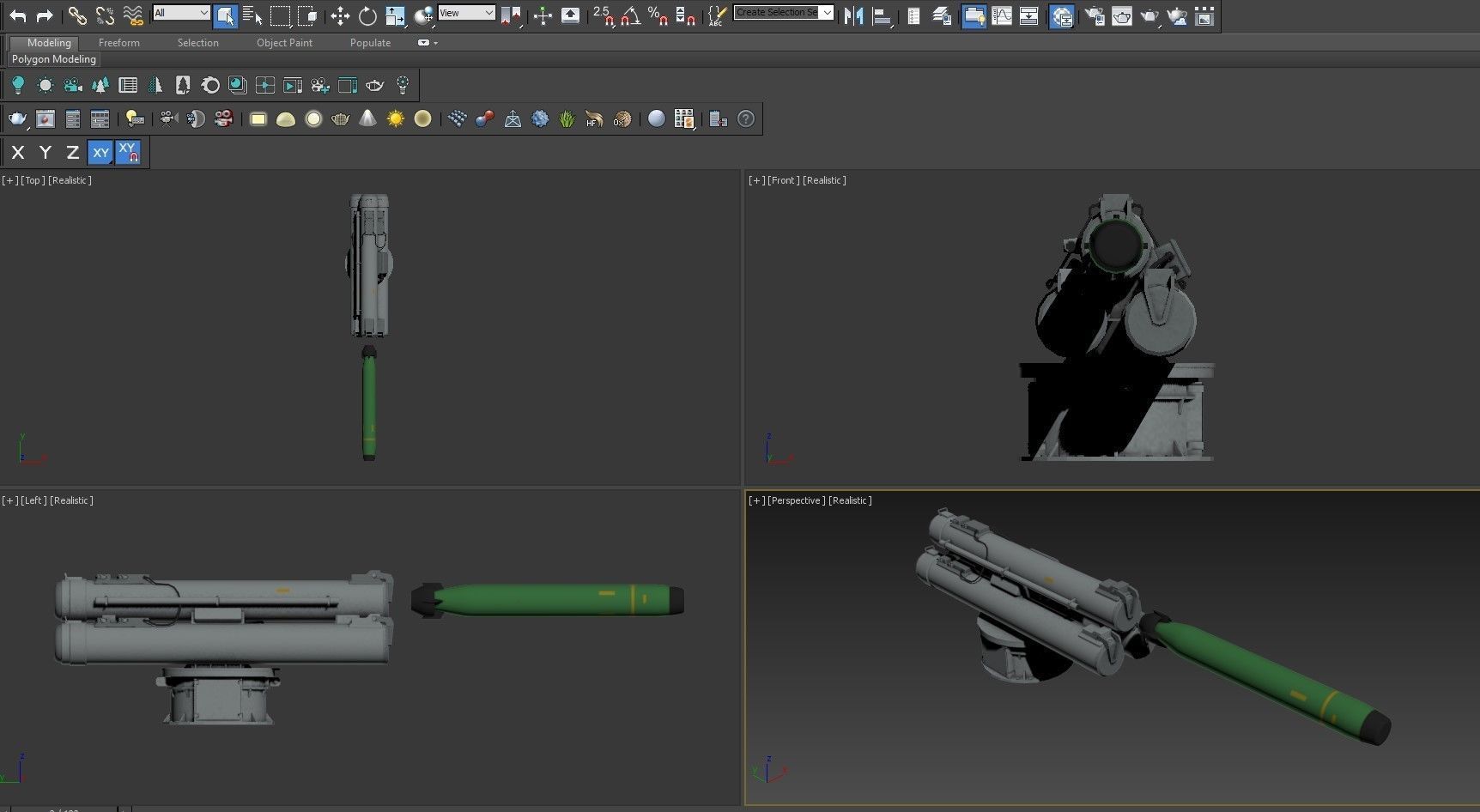Toggle the 2.5D Snaps button

pyautogui.click(x=604, y=15)
